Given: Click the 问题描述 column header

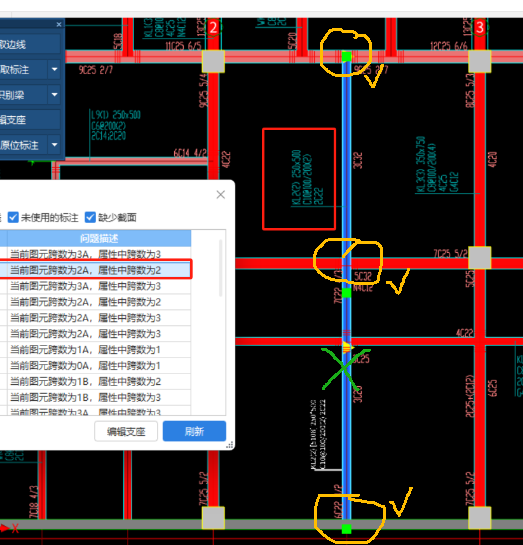Looking at the screenshot, I should click(x=99, y=238).
